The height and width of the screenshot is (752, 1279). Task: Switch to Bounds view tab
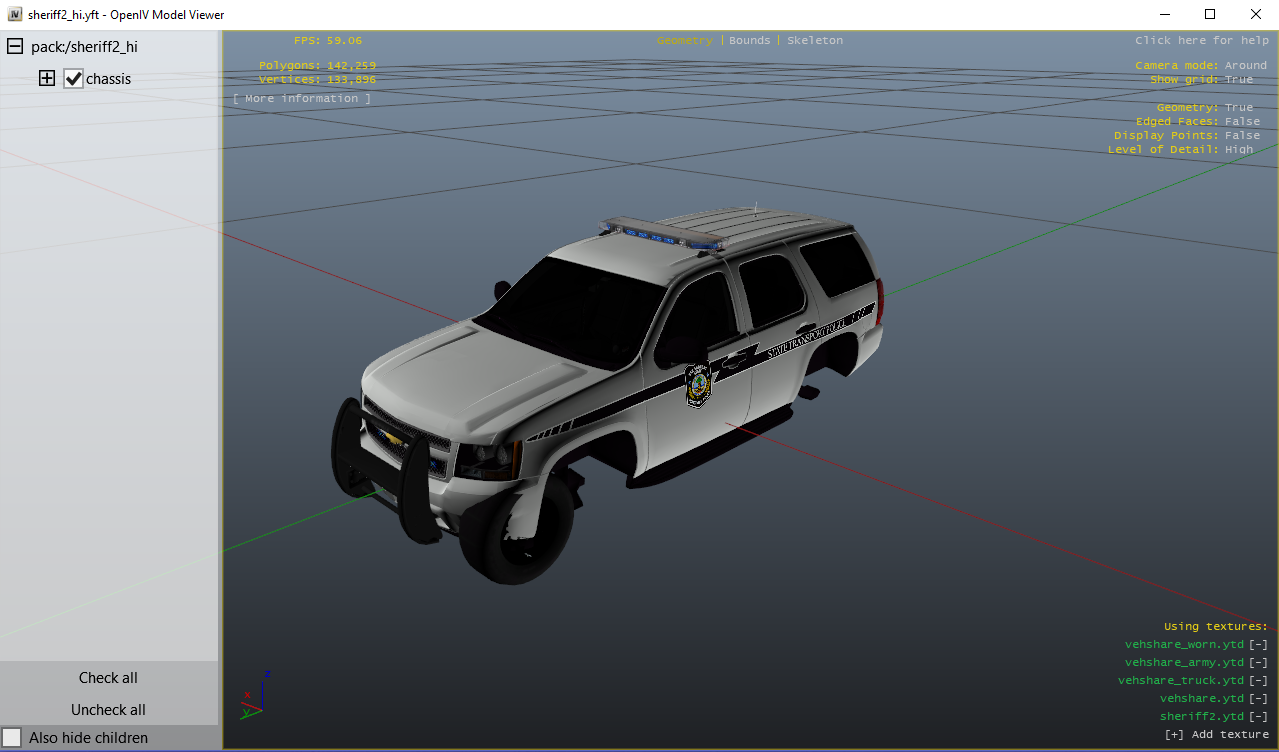pyautogui.click(x=750, y=41)
